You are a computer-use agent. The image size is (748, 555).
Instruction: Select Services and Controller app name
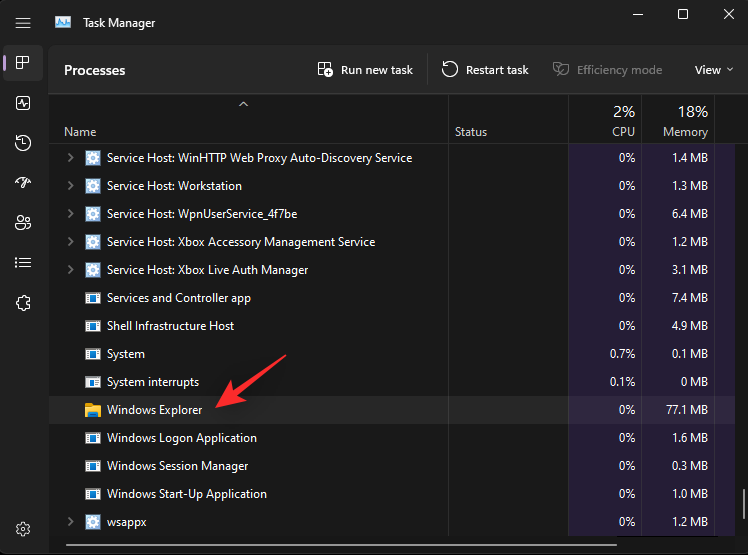[178, 298]
